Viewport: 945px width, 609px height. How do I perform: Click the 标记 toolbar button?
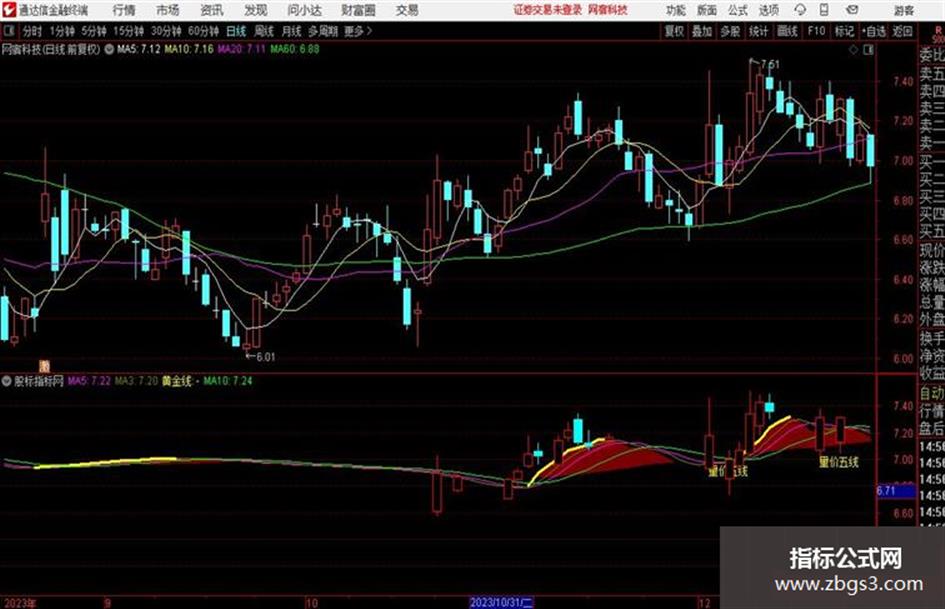pos(844,31)
